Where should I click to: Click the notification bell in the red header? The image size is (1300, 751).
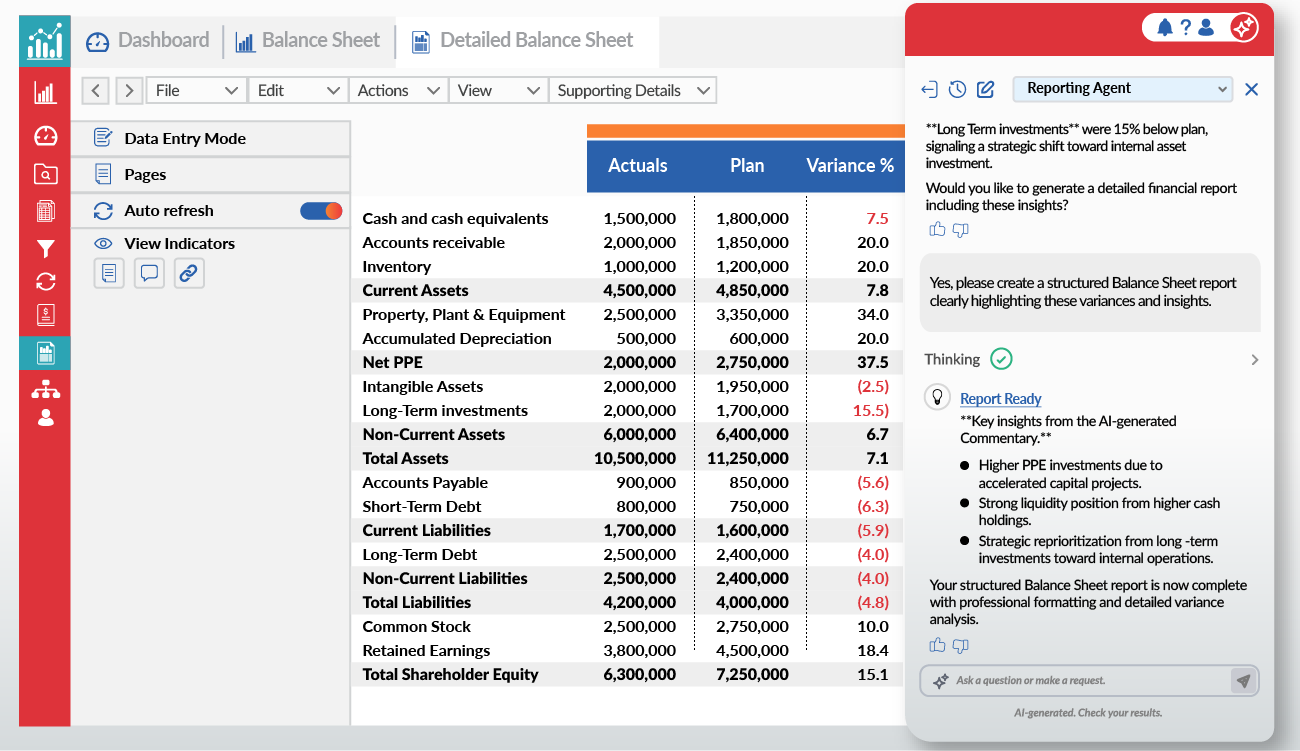[1165, 27]
